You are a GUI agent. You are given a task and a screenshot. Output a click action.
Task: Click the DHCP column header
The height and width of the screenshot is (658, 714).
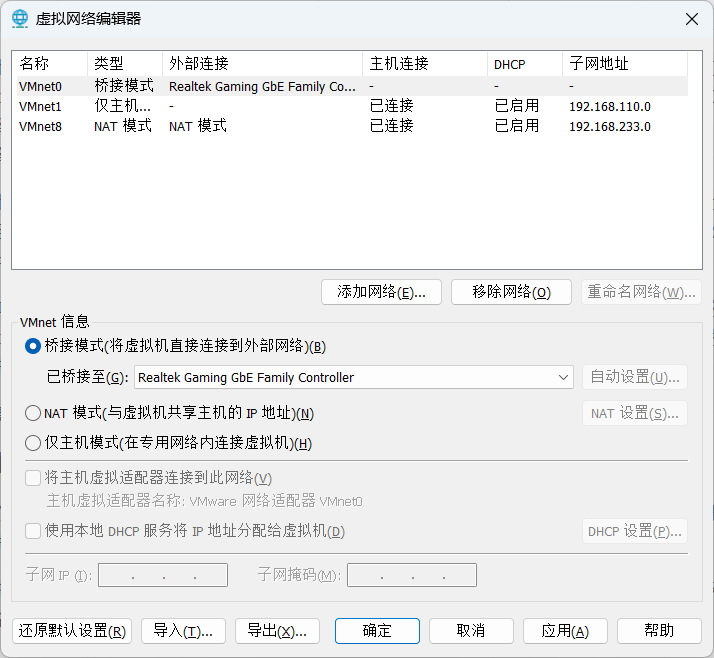tap(525, 64)
